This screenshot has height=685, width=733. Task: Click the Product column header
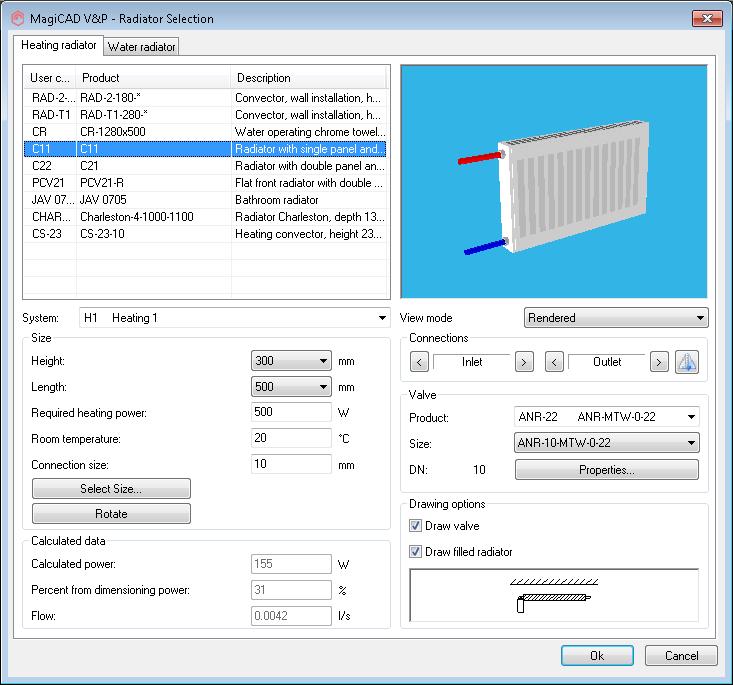tap(154, 78)
